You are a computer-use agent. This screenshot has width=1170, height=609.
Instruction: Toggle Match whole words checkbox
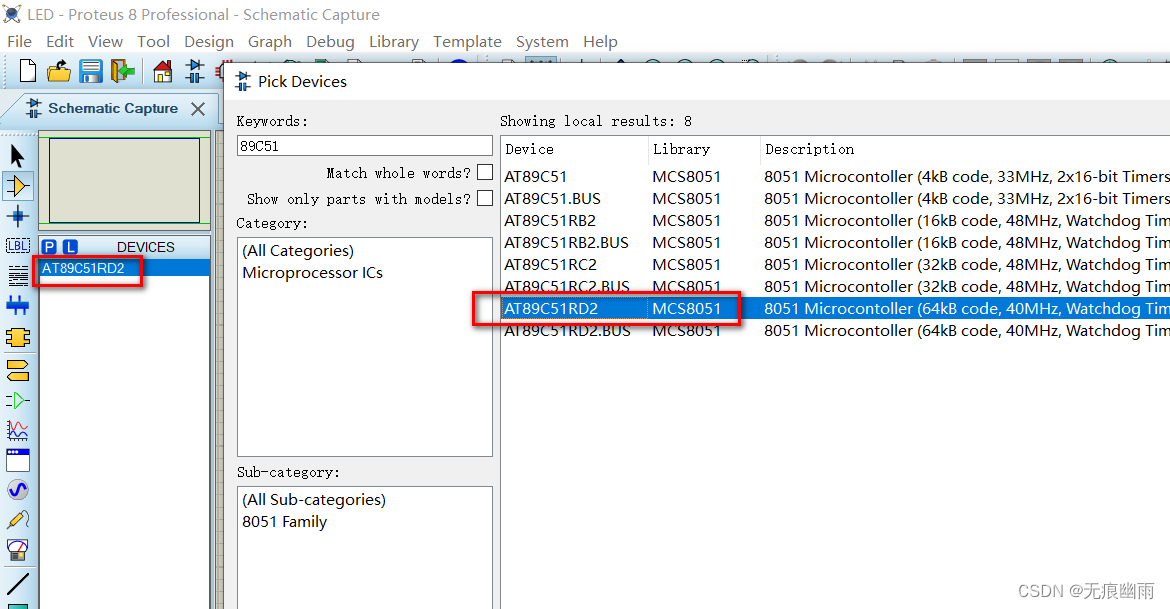click(x=485, y=172)
